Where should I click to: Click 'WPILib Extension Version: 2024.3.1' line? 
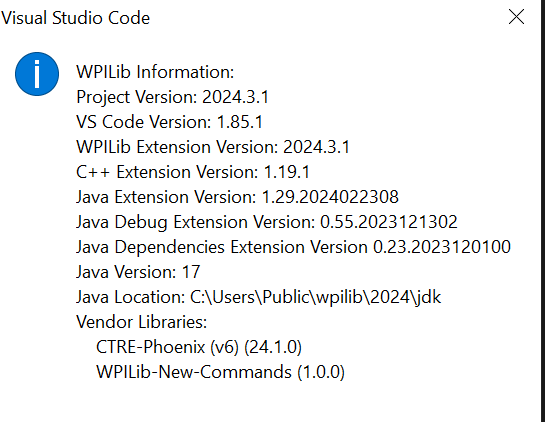point(213,147)
